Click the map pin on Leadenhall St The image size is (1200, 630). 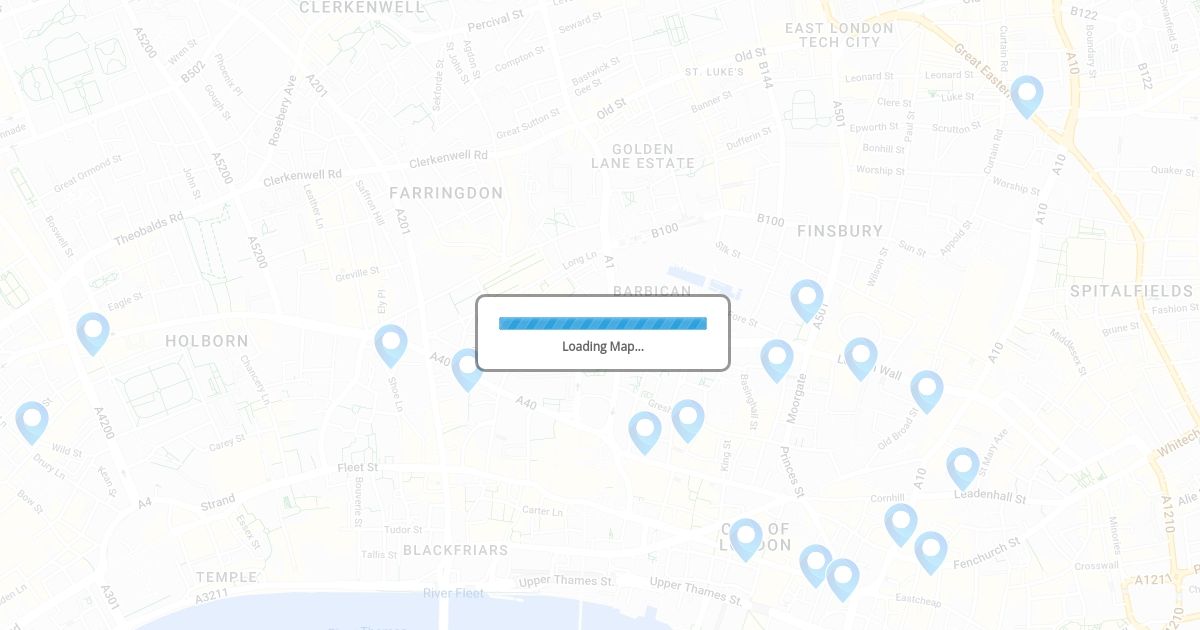tap(963, 468)
